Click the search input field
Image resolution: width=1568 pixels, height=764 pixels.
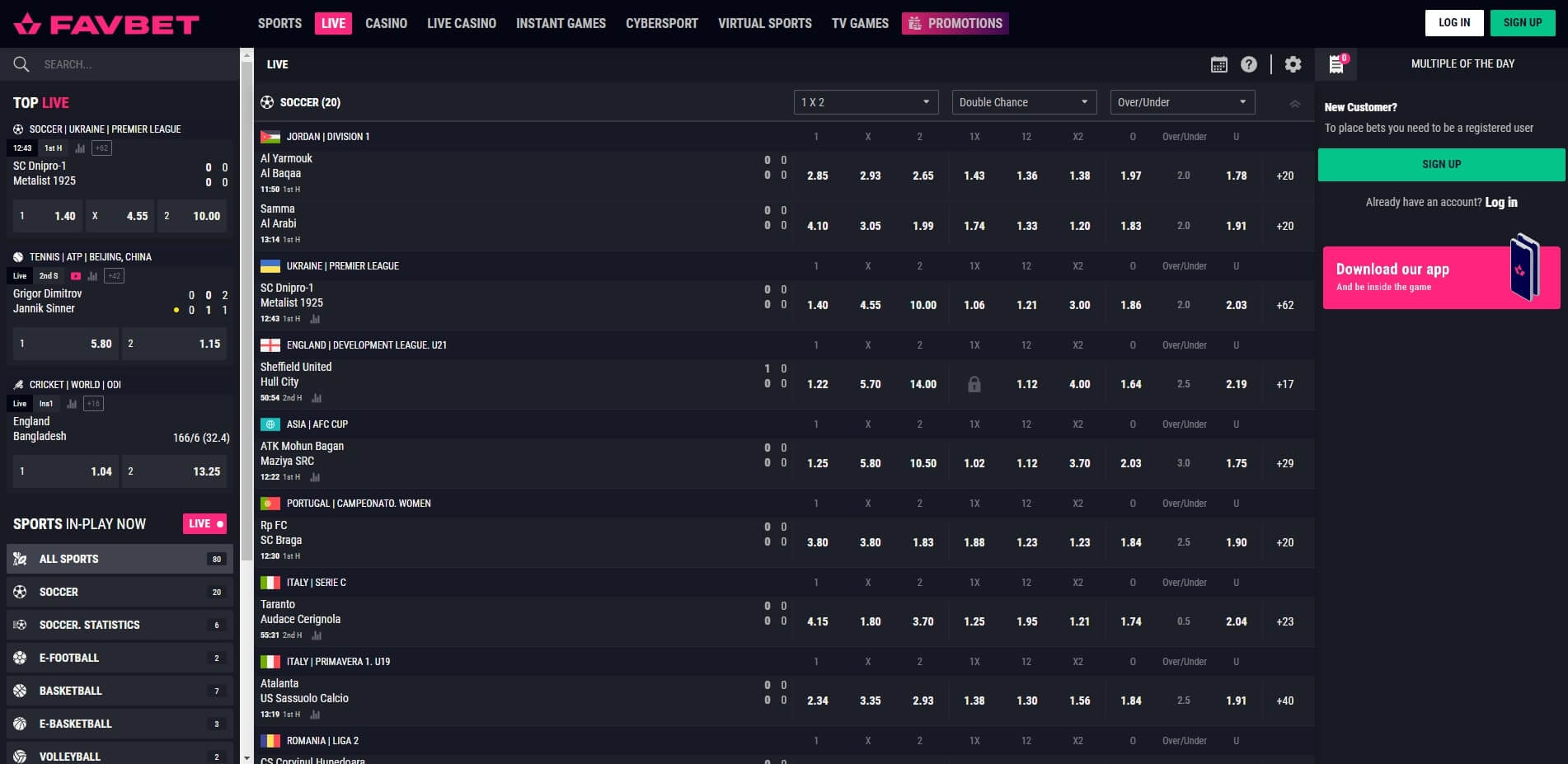pos(124,63)
